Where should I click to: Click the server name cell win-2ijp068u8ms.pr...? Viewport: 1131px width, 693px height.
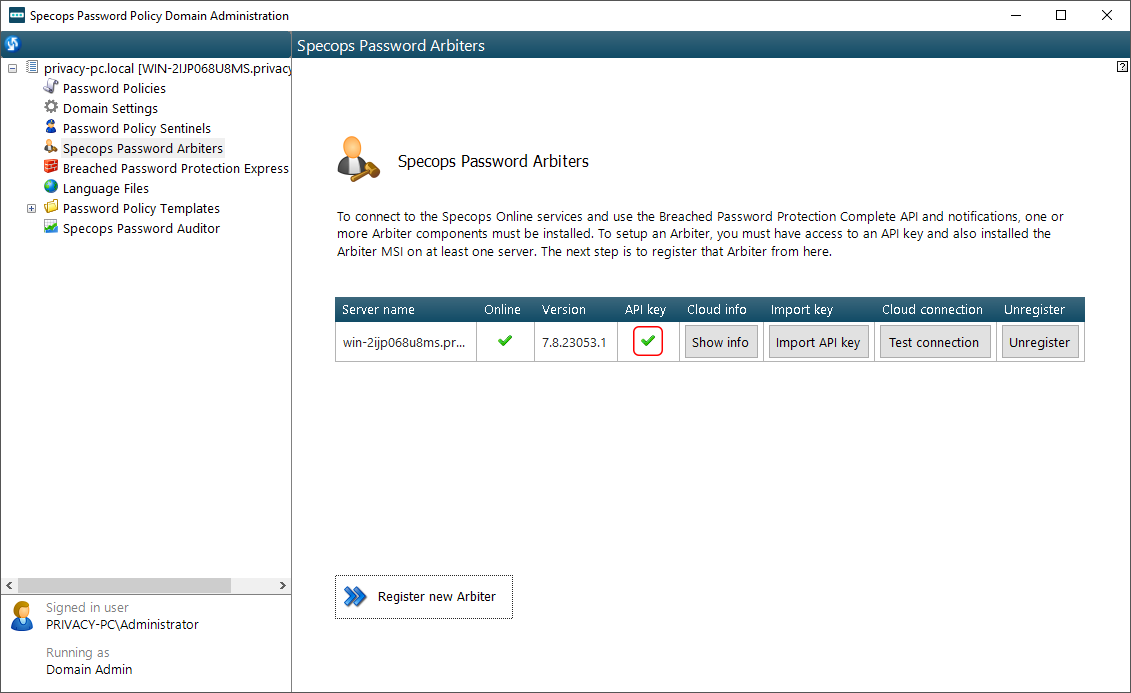[404, 343]
